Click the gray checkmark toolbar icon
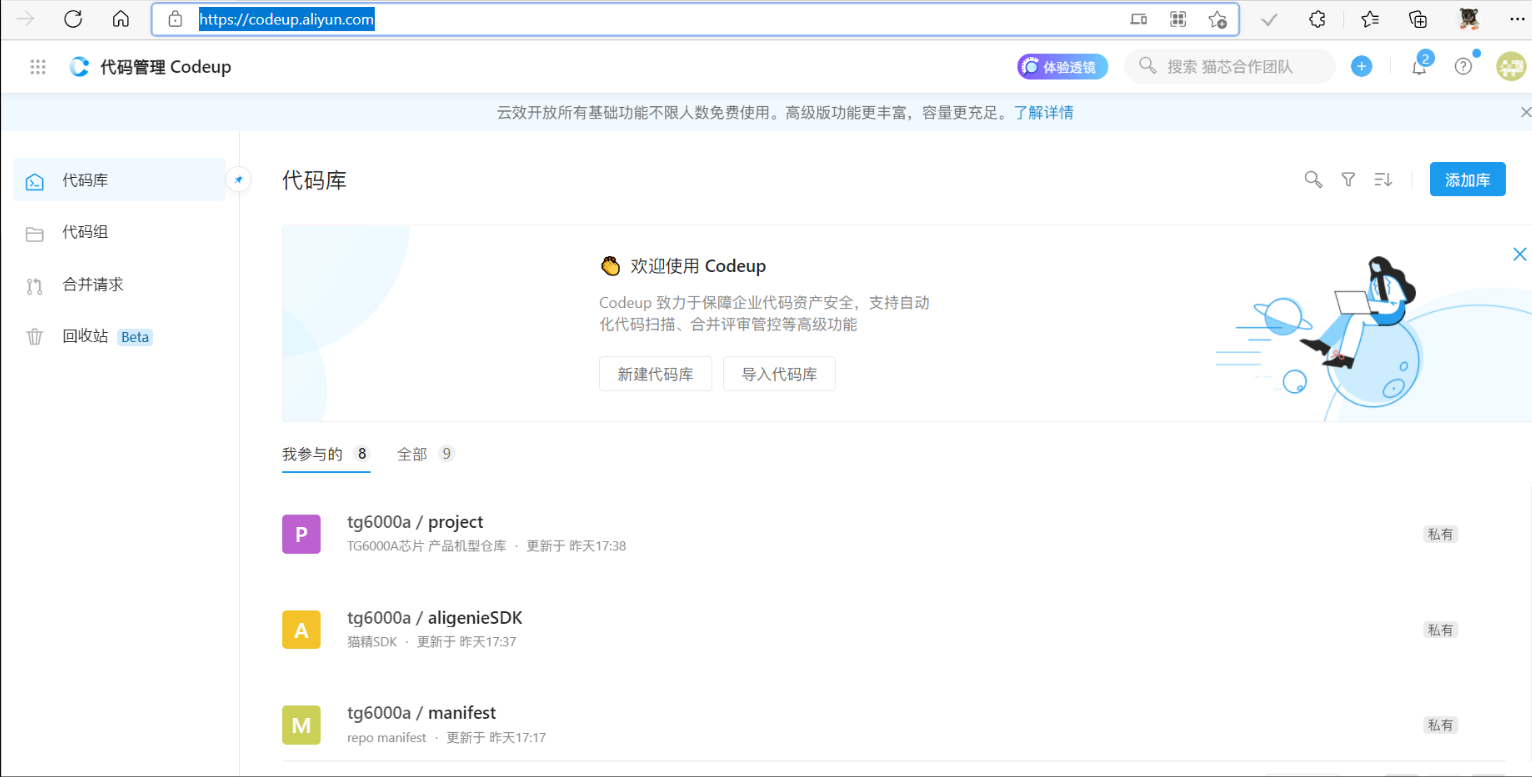The height and width of the screenshot is (777, 1532). click(x=1269, y=19)
